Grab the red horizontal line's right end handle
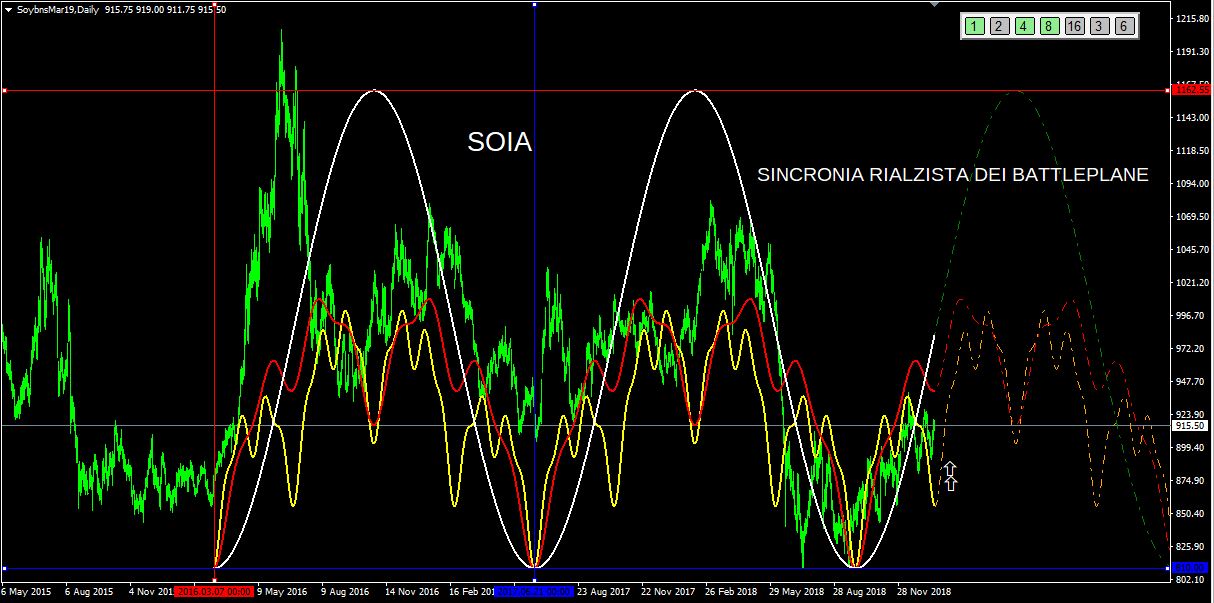 pyautogui.click(x=1168, y=91)
